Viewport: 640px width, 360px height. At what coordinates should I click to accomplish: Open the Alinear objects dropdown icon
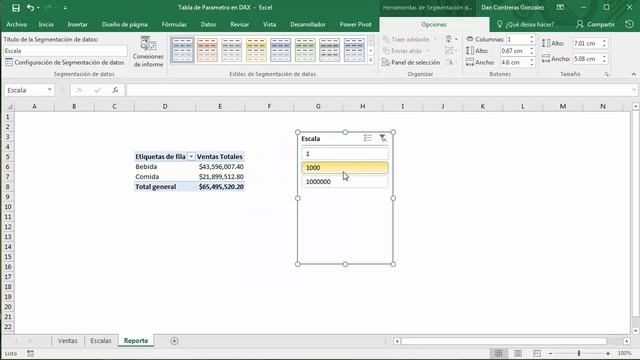[x=451, y=39]
